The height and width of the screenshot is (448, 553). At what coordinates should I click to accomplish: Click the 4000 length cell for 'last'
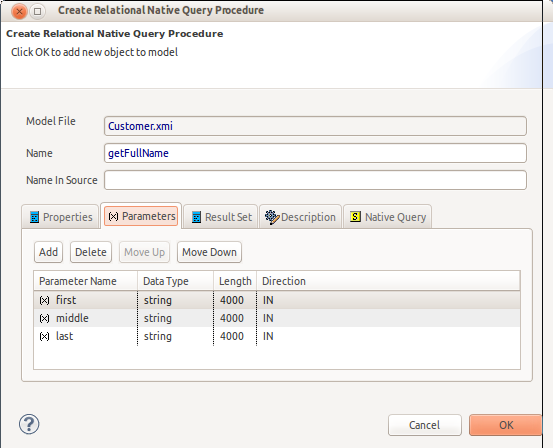[235, 336]
